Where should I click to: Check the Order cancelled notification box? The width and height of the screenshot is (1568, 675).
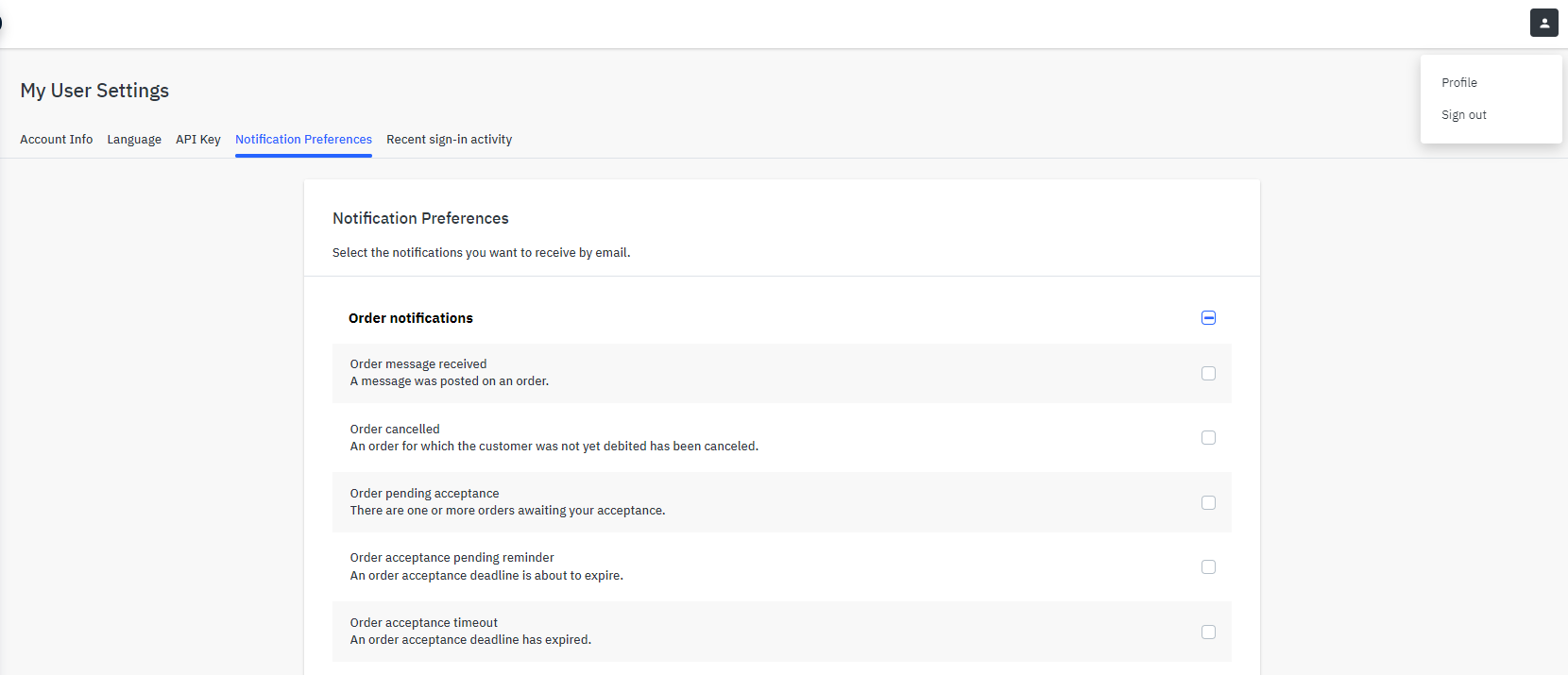[1208, 438]
